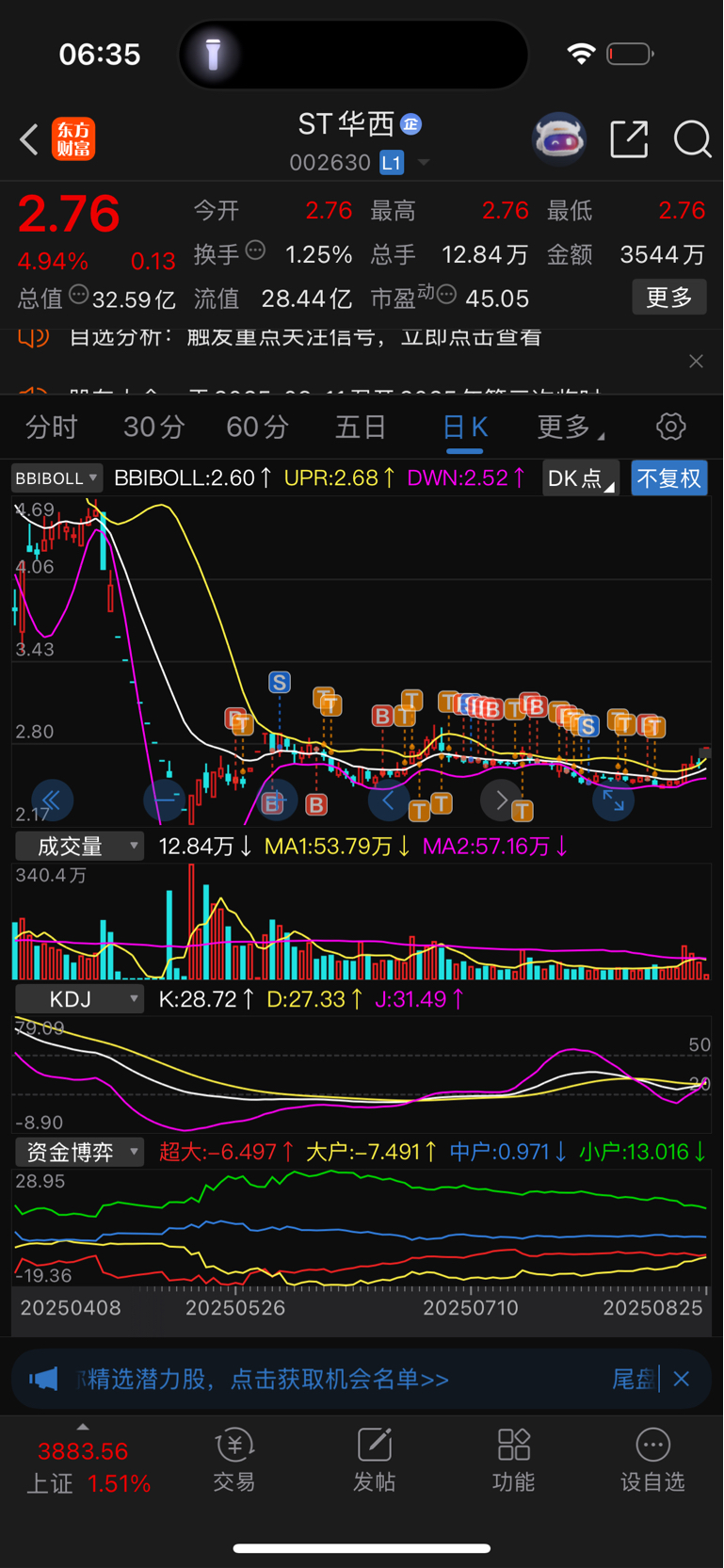Open KDJ indicator dropdown
Image resolution: width=724 pixels, height=1568 pixels.
79,998
